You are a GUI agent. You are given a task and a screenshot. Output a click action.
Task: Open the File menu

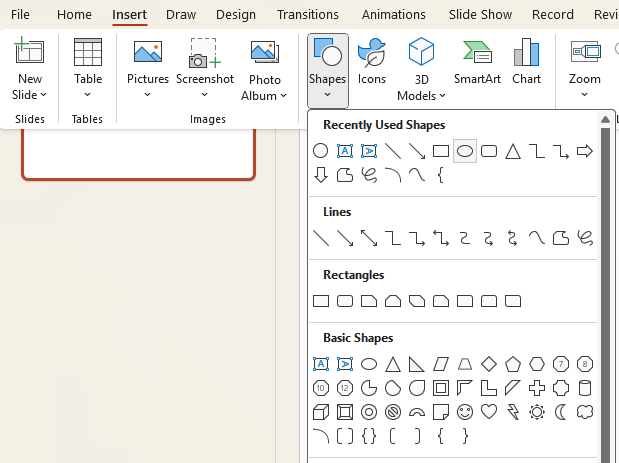(x=20, y=15)
